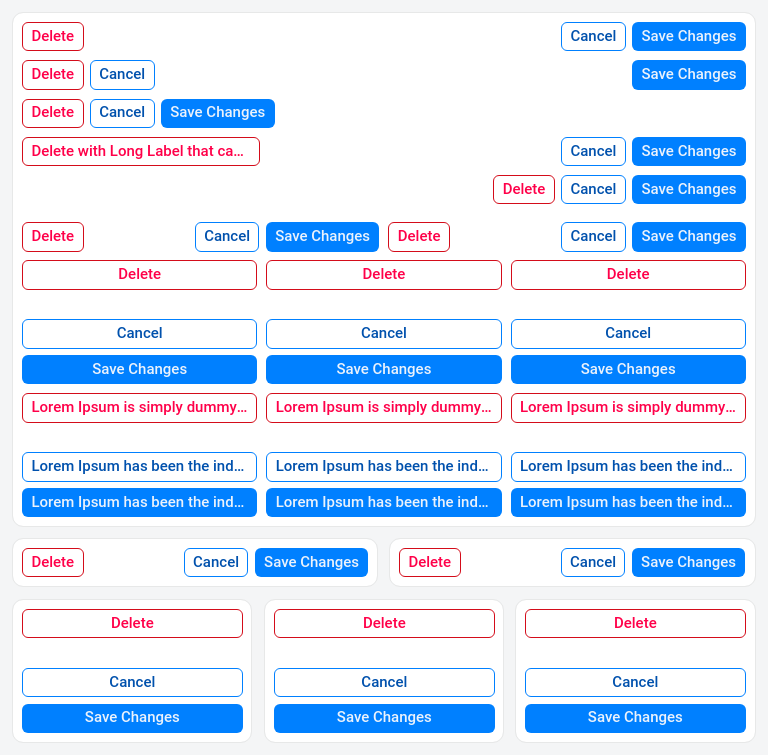Click the right-aligned Delete in the fifth row
The height and width of the screenshot is (755, 768).
click(x=523, y=189)
